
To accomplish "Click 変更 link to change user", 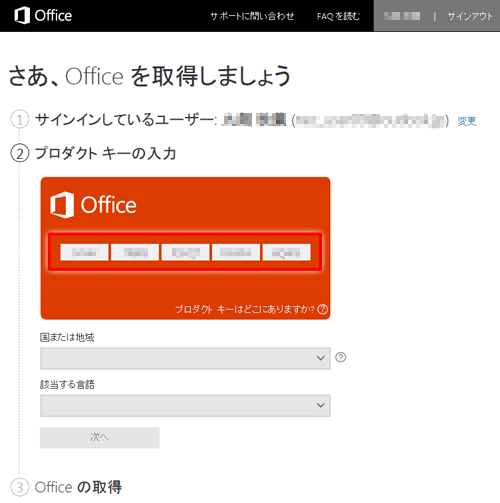I will pos(467,121).
